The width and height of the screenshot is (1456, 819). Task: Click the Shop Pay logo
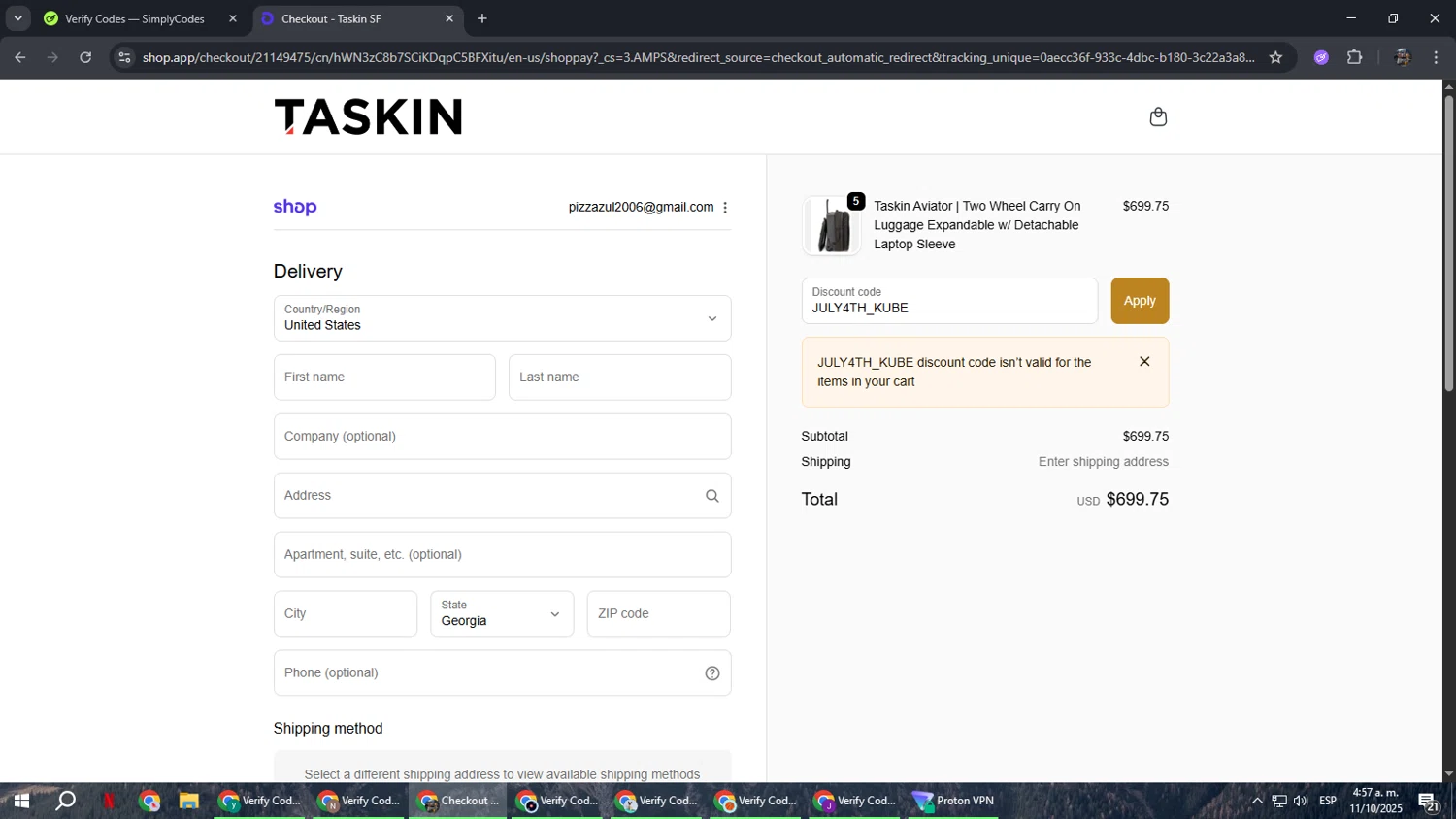(295, 207)
